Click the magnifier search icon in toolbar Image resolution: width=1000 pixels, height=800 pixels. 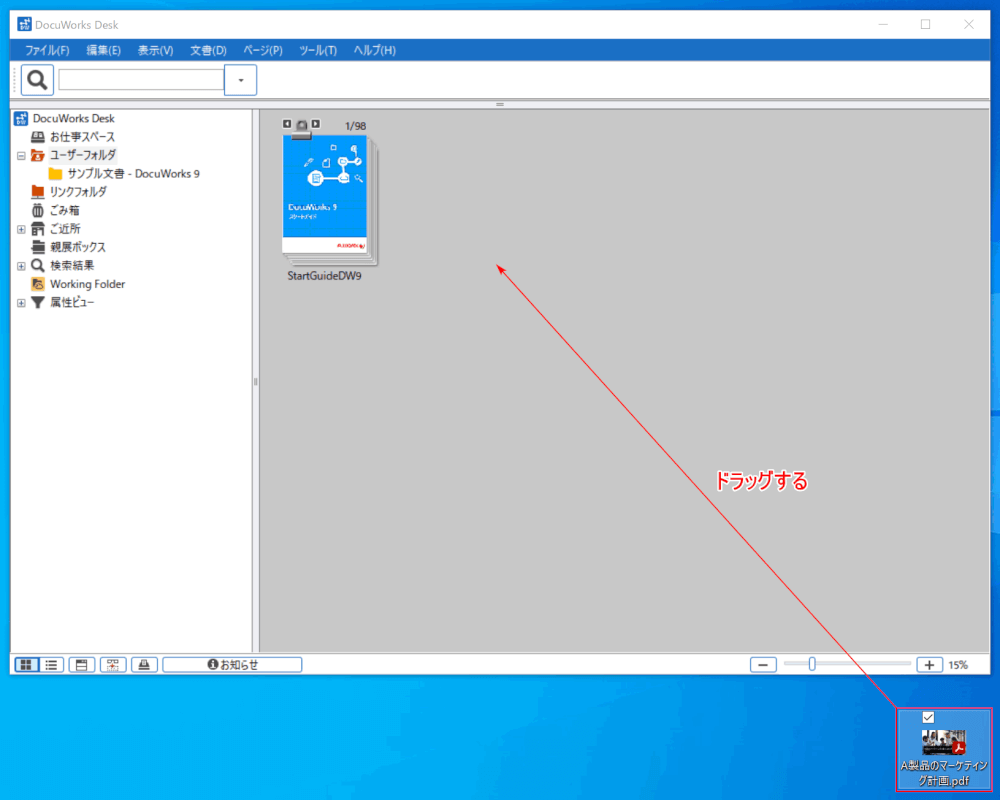pyautogui.click(x=37, y=80)
